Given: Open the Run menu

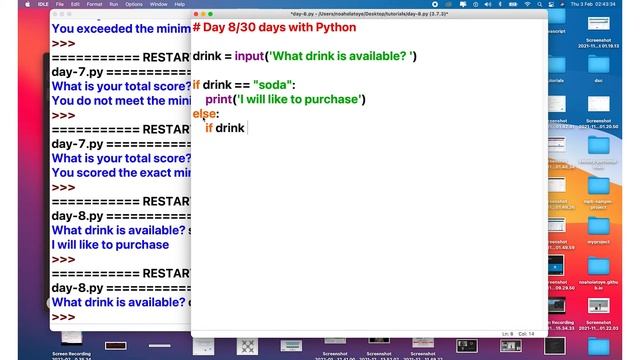Looking at the screenshot, I should [x=113, y=4].
